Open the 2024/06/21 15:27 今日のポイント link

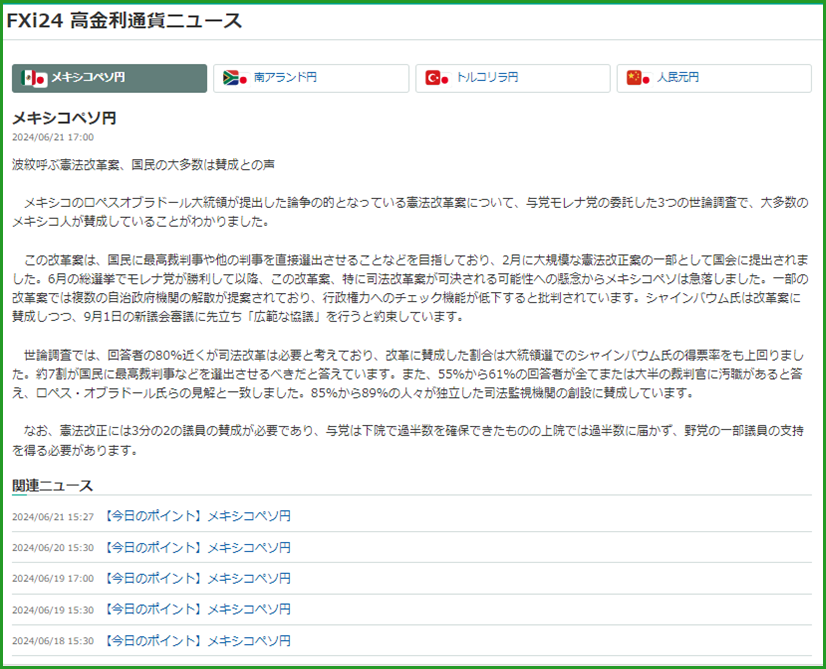pos(195,516)
